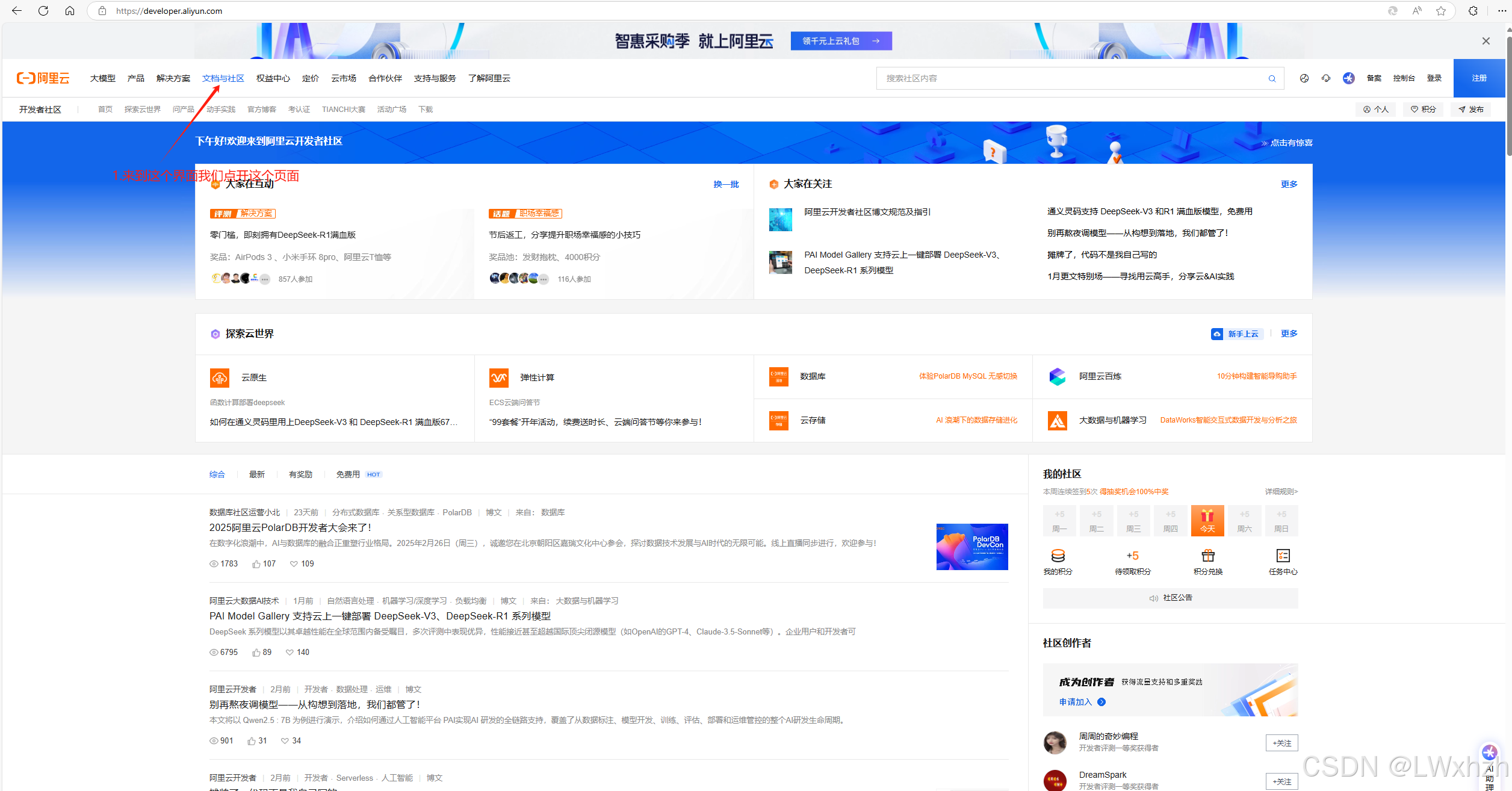This screenshot has width=1512, height=791.
Task: Switch to the 最新 feed tab
Action: click(x=257, y=474)
